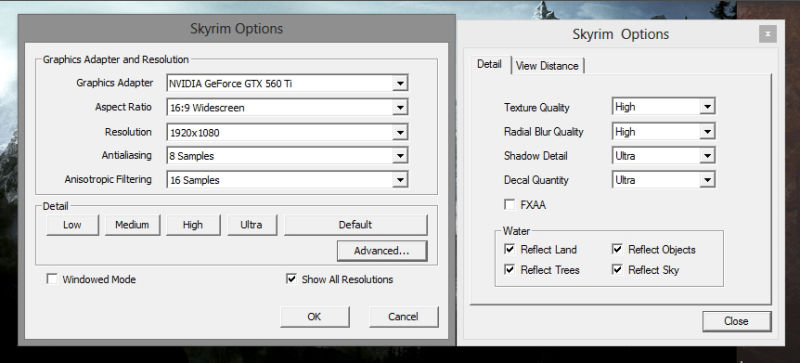Open the Decal Quantity dropdown

[x=663, y=180]
